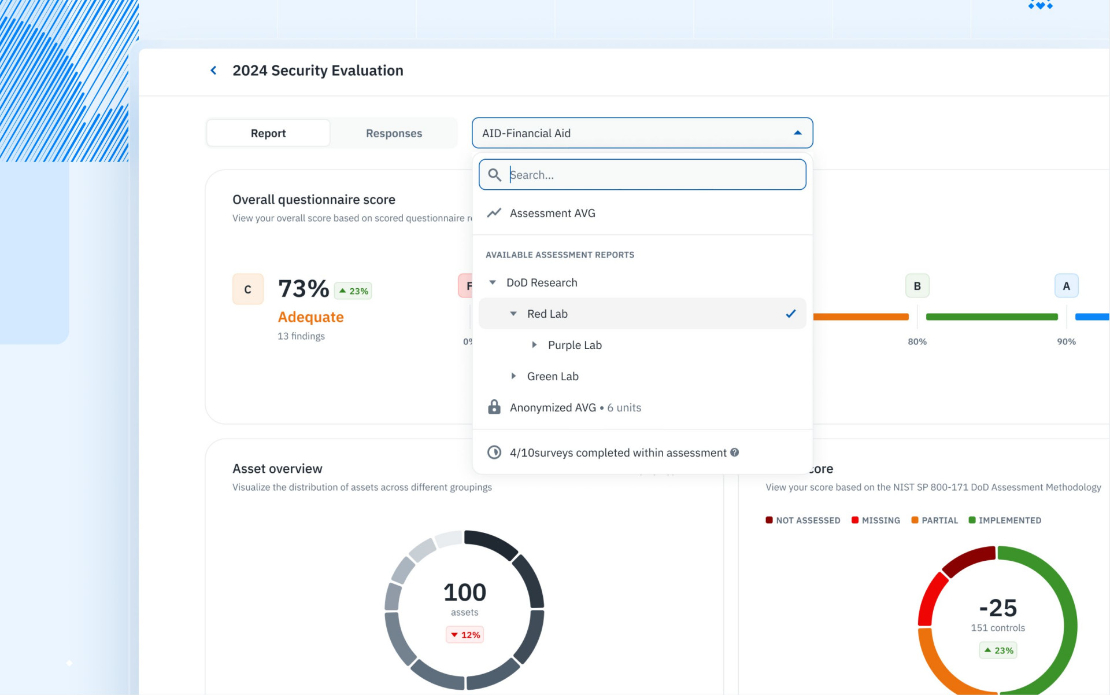Expand the Green Lab tree arrow
This screenshot has height=695, width=1110.
tap(513, 376)
